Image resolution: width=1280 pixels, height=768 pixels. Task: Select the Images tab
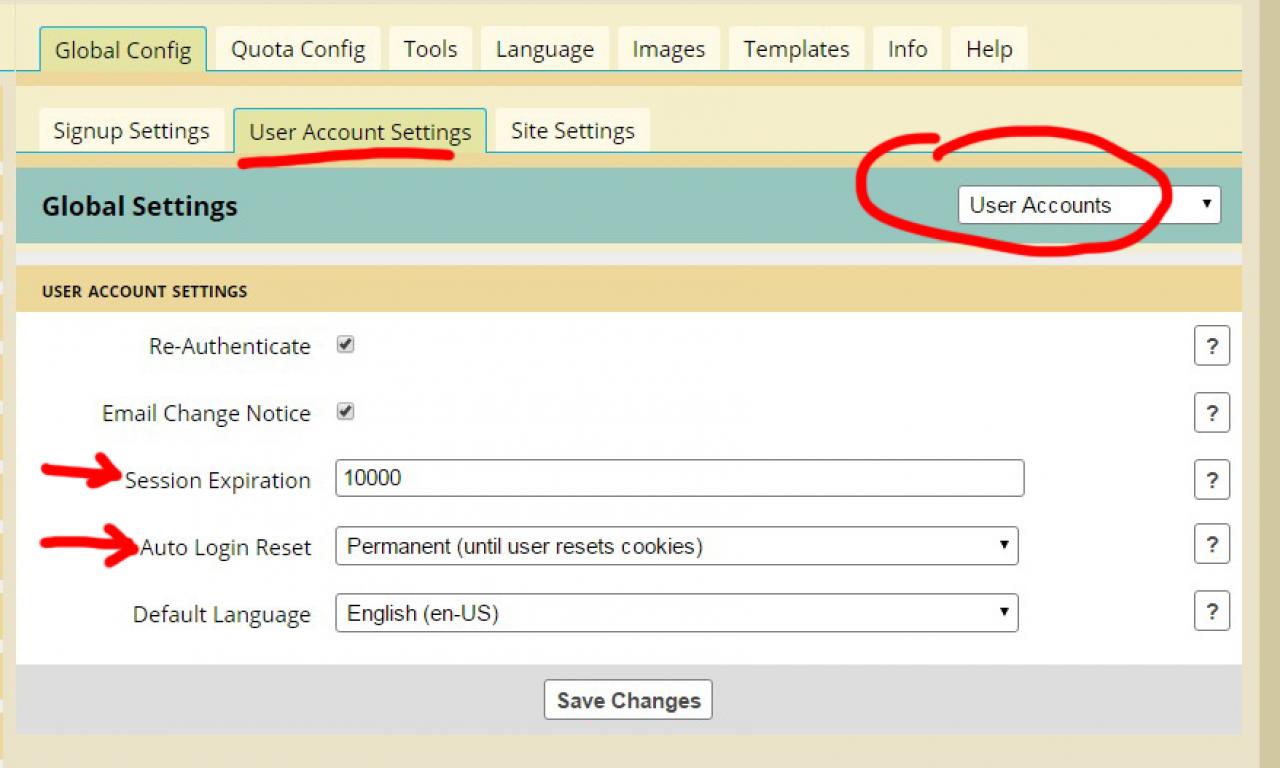668,49
